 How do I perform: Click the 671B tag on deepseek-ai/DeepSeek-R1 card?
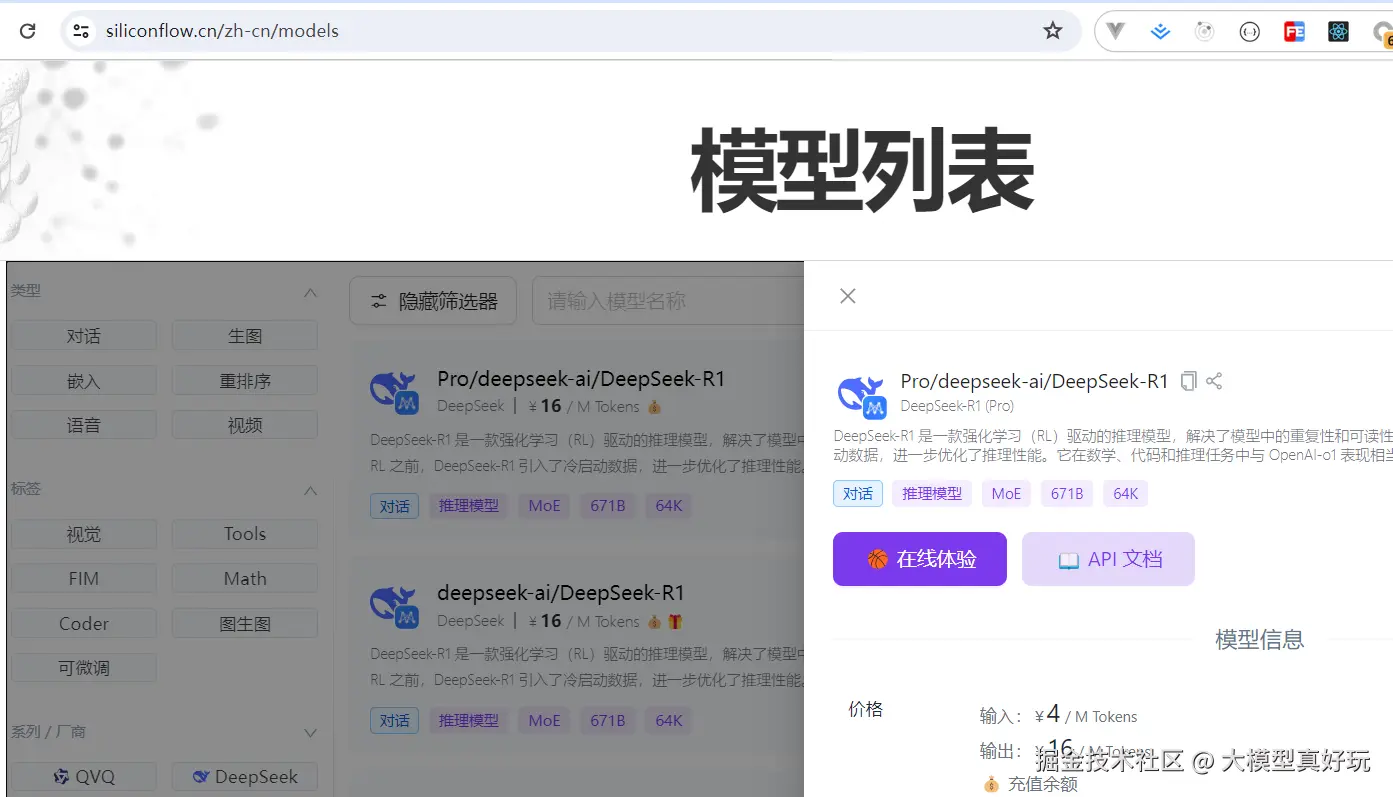(x=607, y=720)
